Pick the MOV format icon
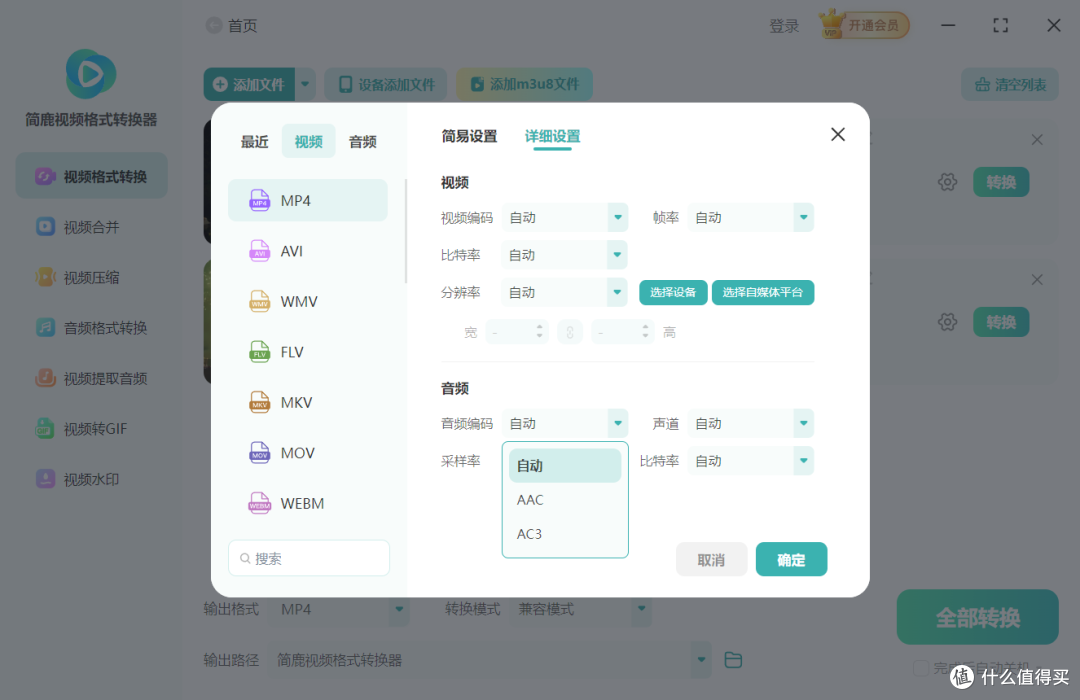 click(260, 453)
